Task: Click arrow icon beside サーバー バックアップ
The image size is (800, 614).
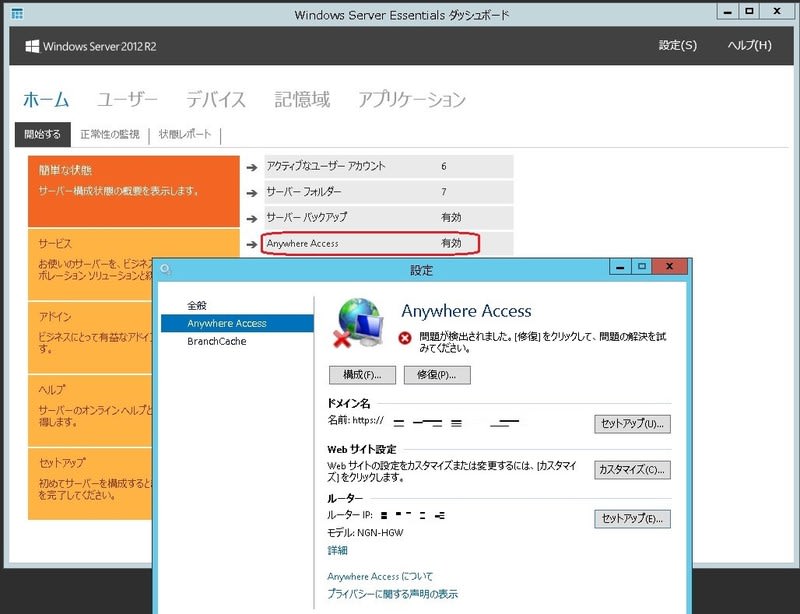Action: pyautogui.click(x=252, y=218)
